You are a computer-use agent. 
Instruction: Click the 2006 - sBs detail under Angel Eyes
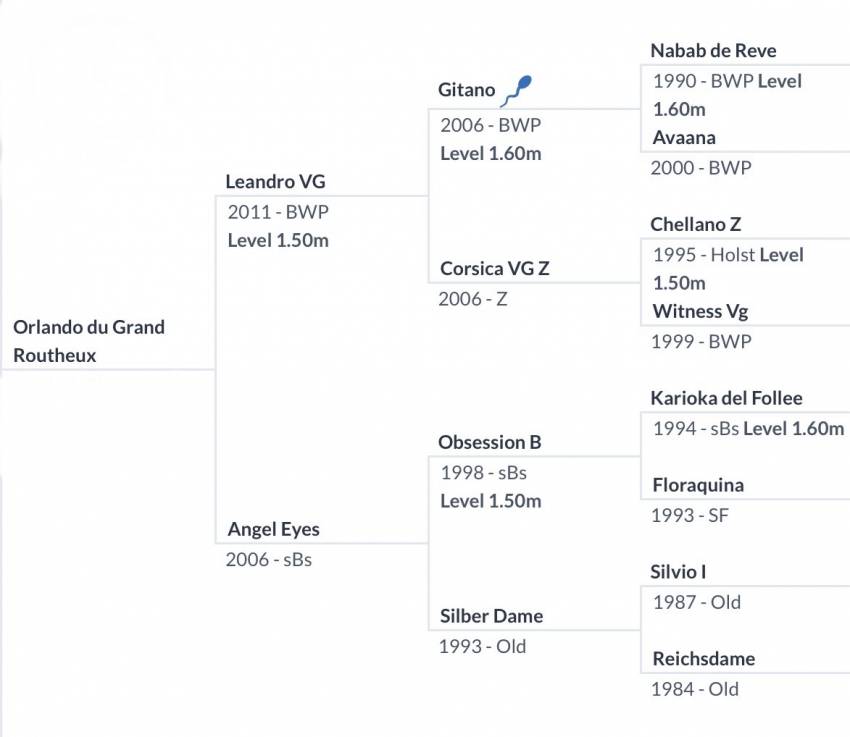269,559
